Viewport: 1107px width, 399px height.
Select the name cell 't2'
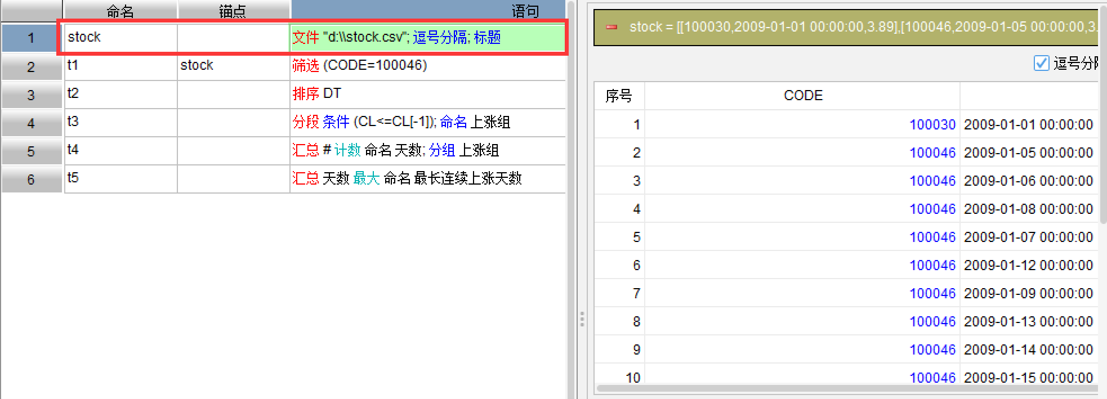[x=120, y=95]
